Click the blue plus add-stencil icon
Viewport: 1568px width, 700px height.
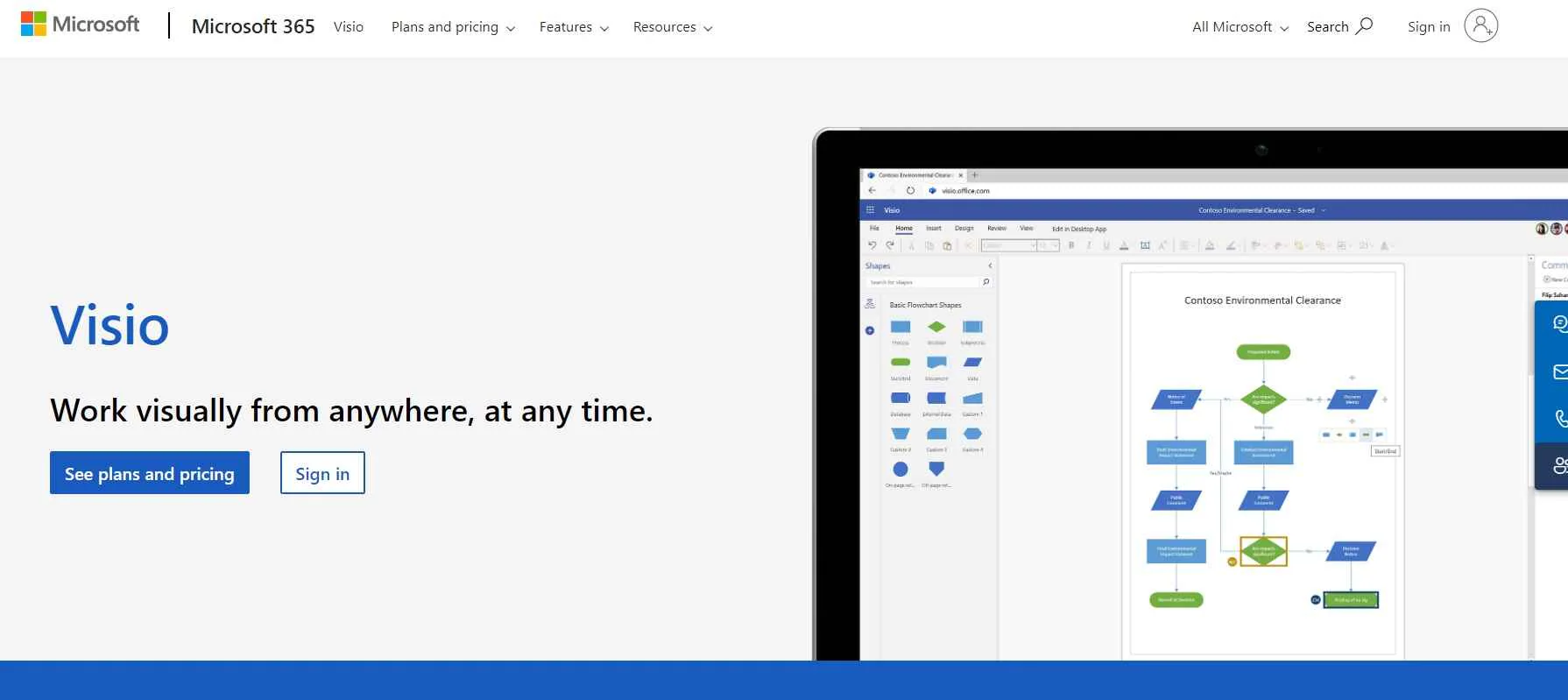(870, 330)
